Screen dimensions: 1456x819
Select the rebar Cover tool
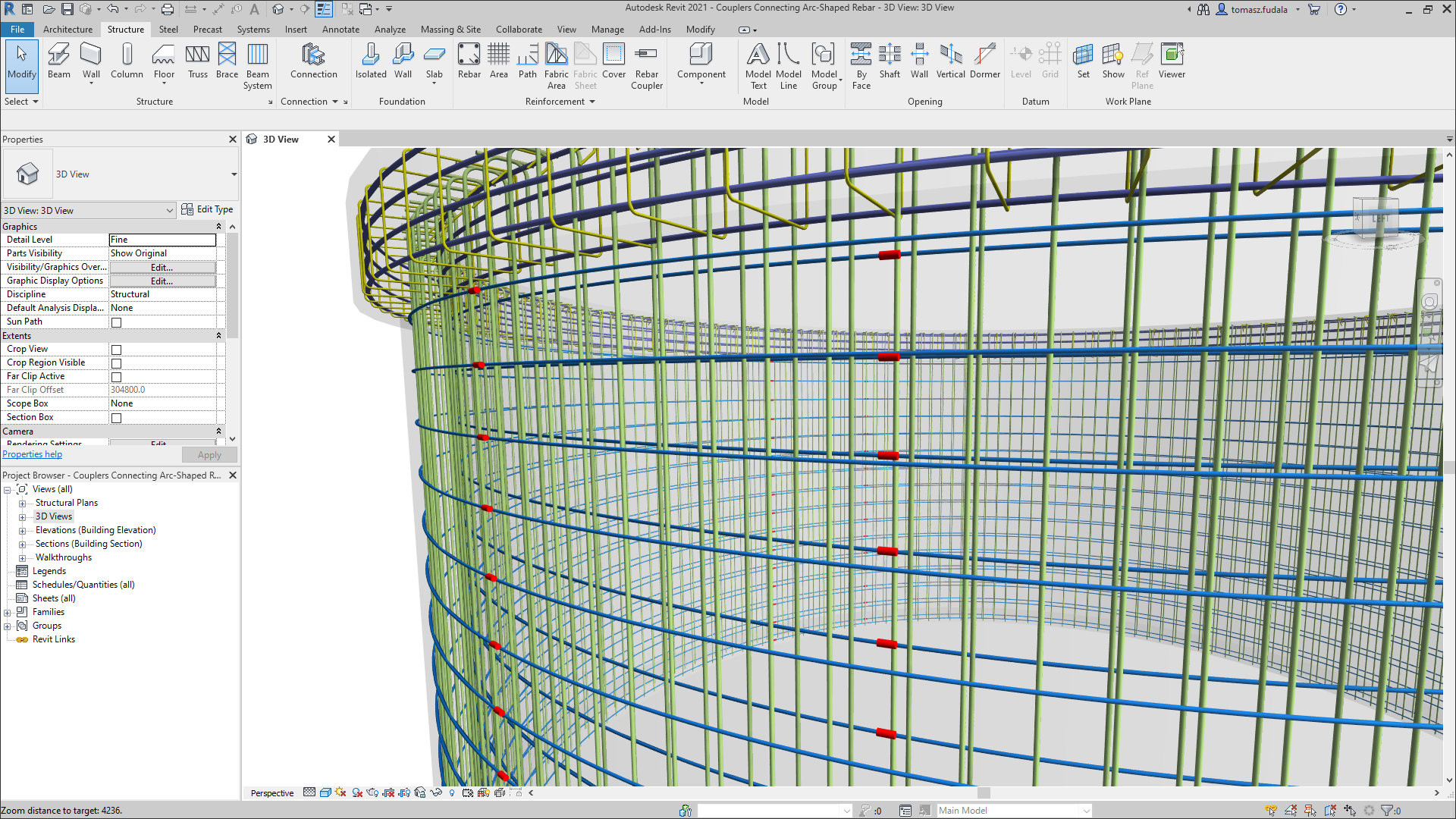pyautogui.click(x=613, y=61)
